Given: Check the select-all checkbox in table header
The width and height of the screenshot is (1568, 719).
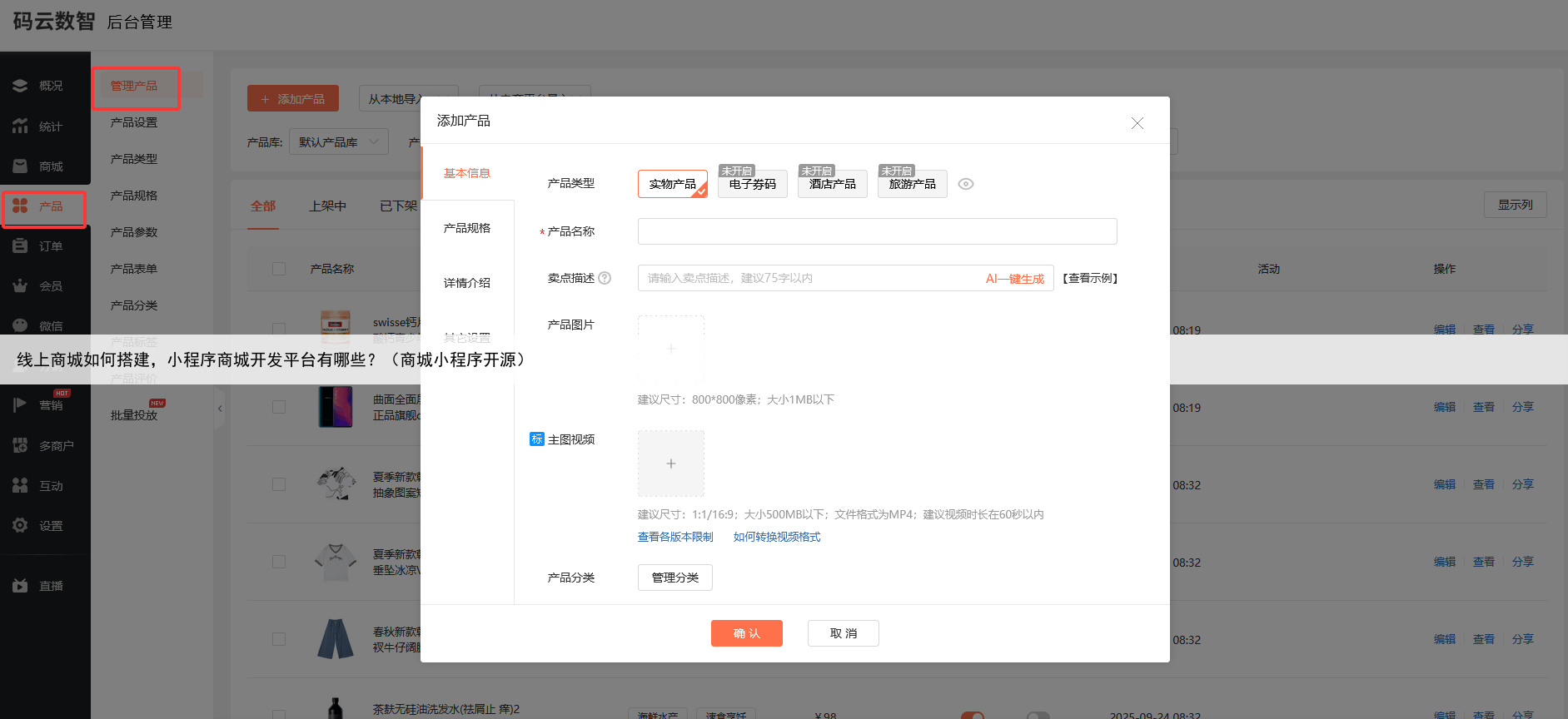Looking at the screenshot, I should coord(279,269).
